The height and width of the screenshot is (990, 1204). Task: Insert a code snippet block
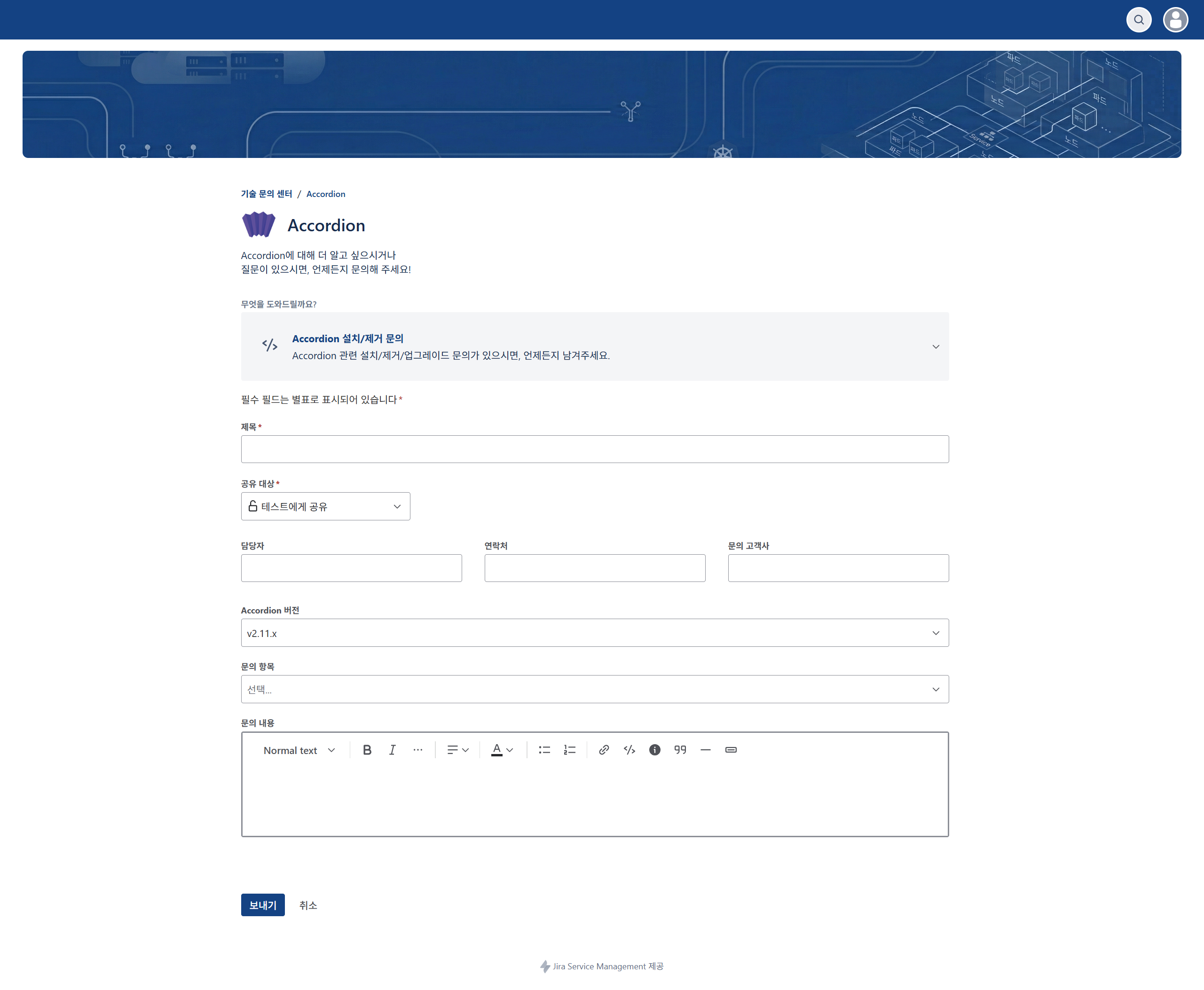tap(629, 750)
